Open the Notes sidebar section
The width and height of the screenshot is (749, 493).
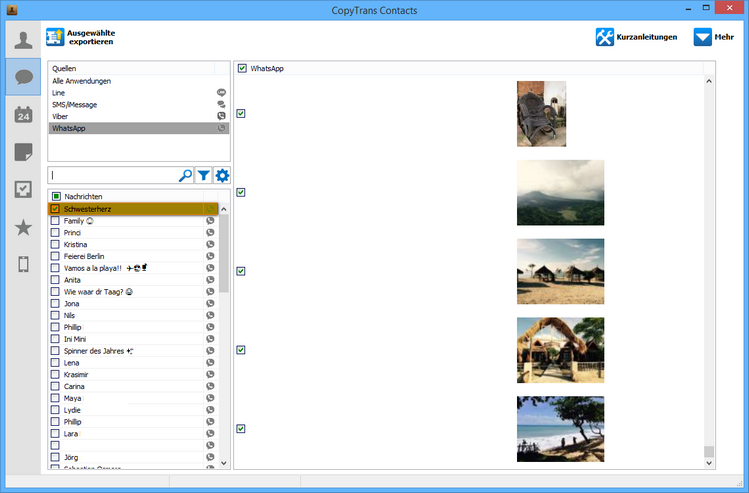click(23, 152)
